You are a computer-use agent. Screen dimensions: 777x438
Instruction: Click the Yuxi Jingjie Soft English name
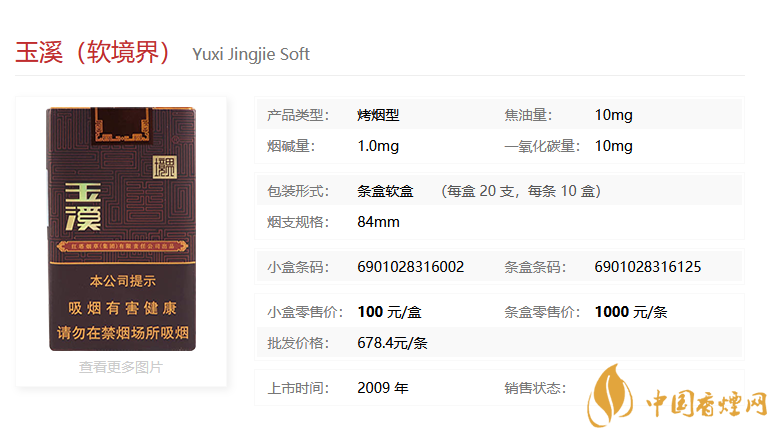251,54
